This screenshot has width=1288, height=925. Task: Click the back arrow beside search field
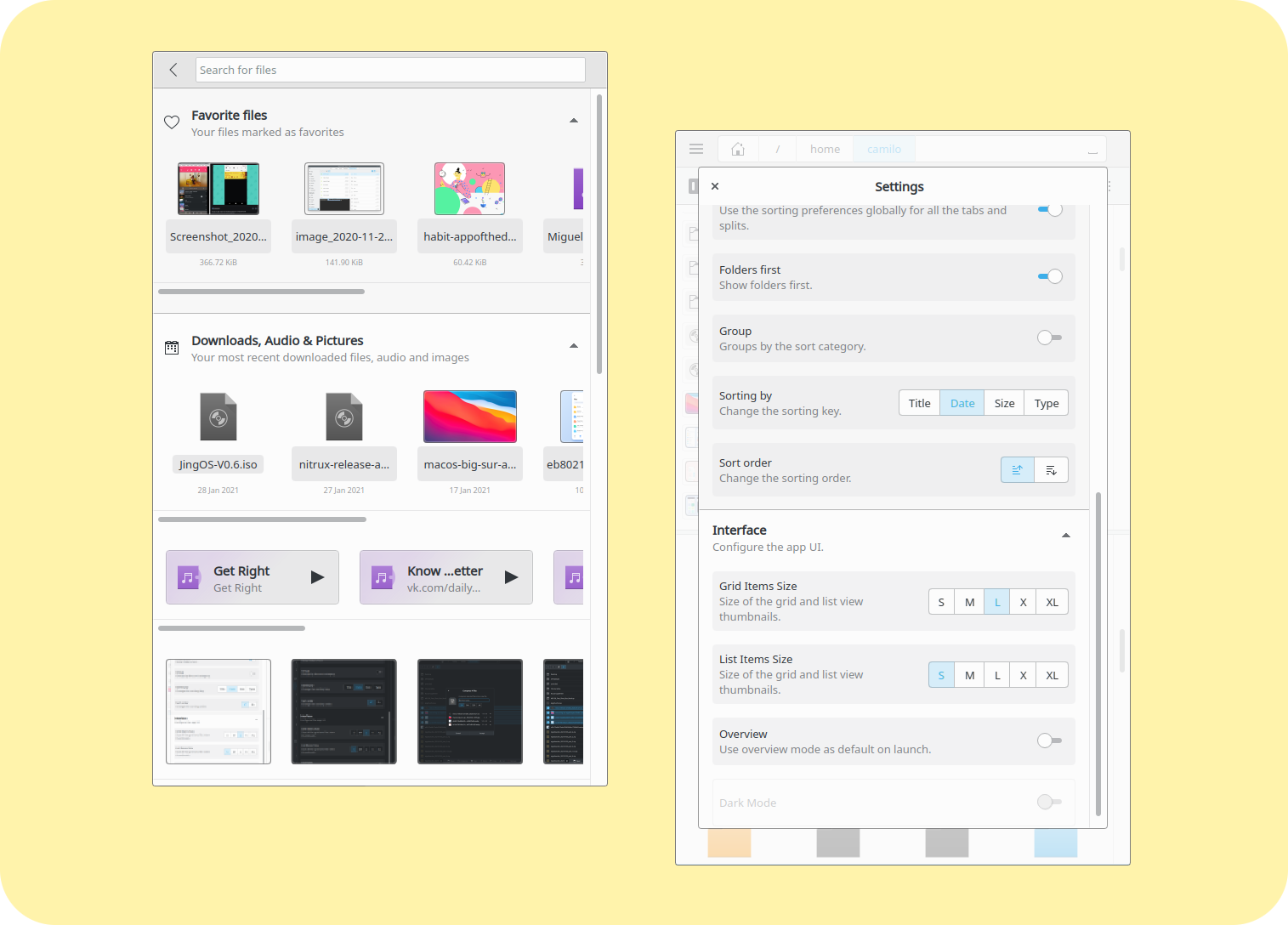point(173,70)
